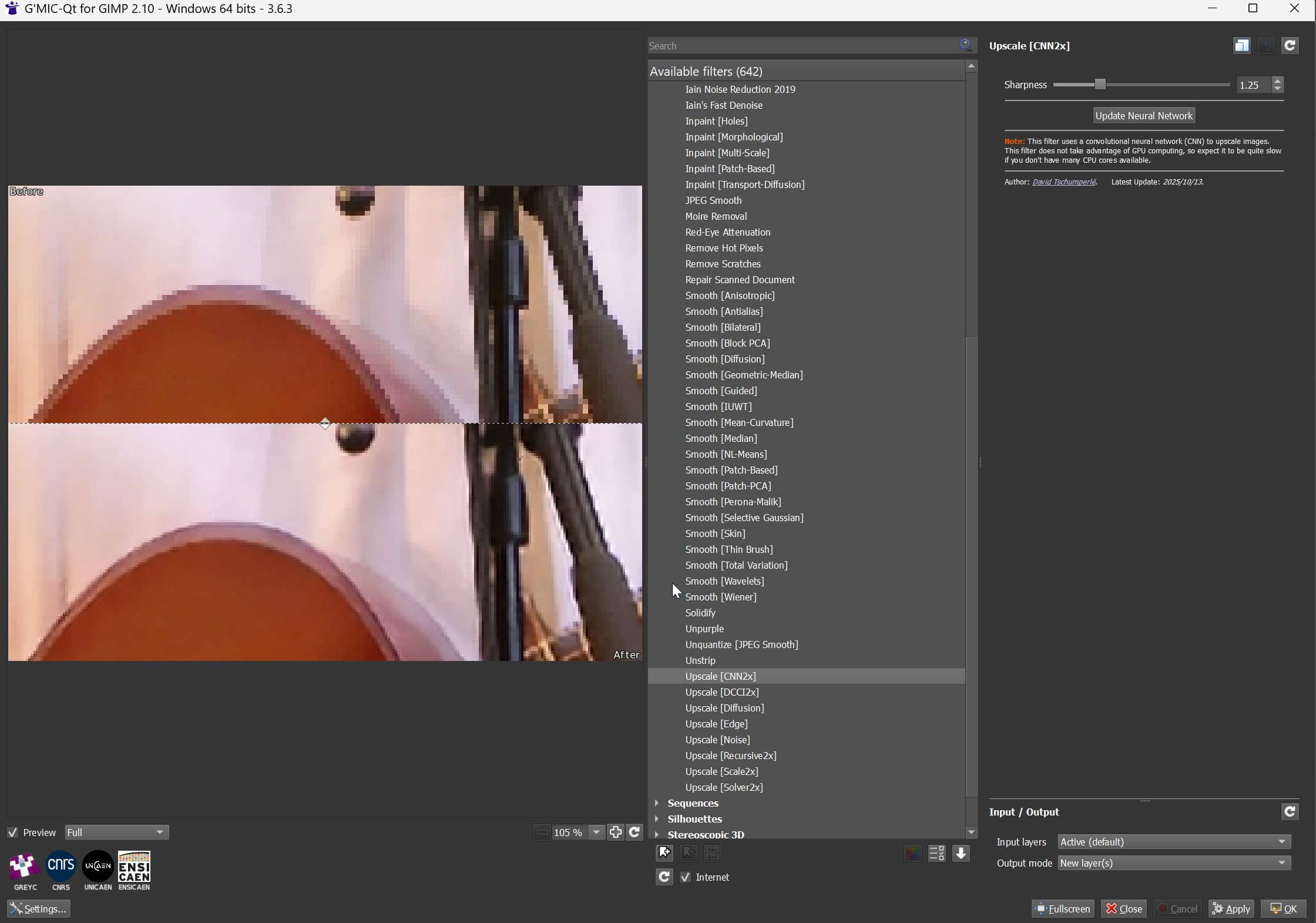
Task: Expand the Sequences filter category
Action: 657,803
